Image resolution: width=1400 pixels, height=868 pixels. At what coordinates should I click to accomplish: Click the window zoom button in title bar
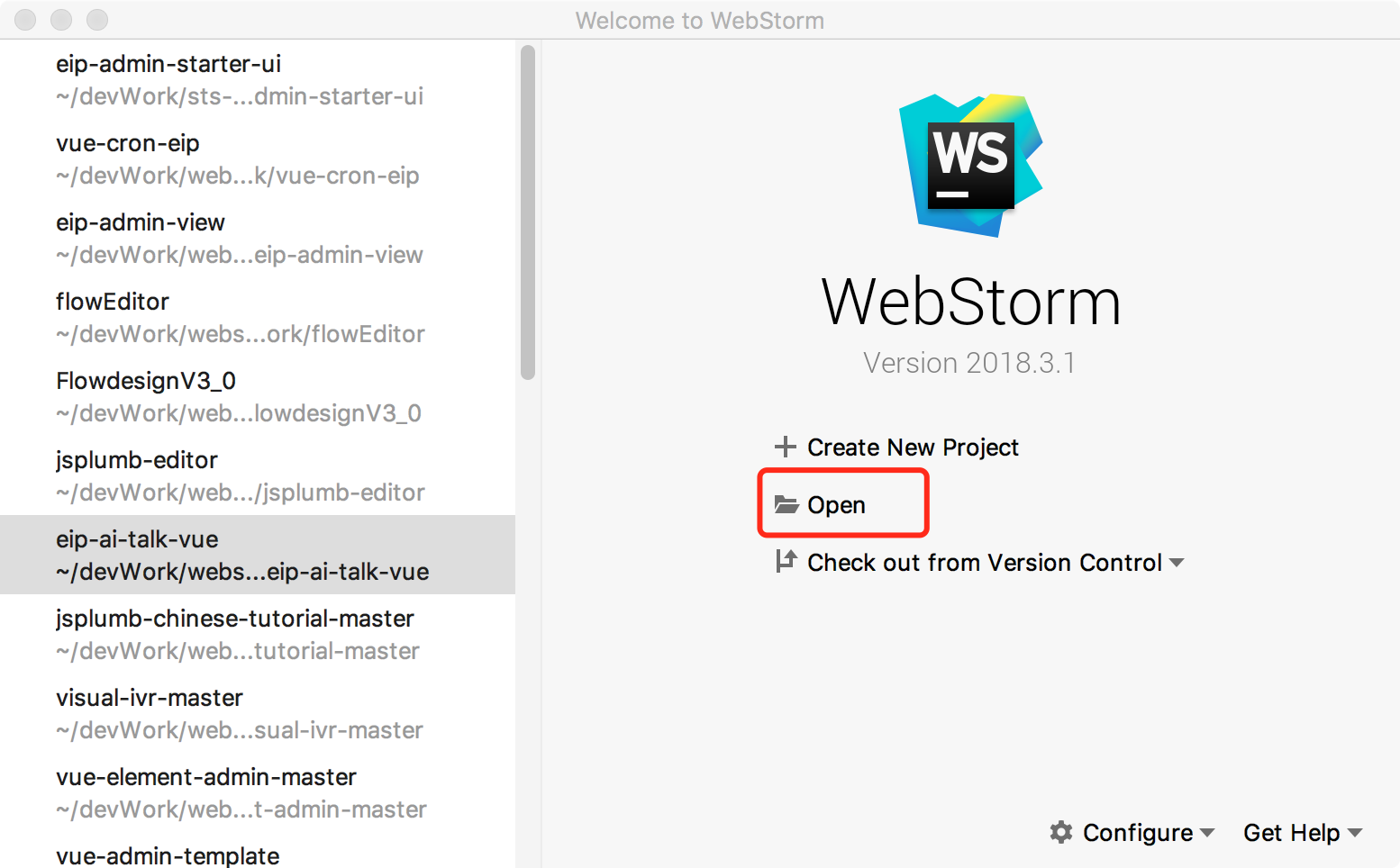97,20
